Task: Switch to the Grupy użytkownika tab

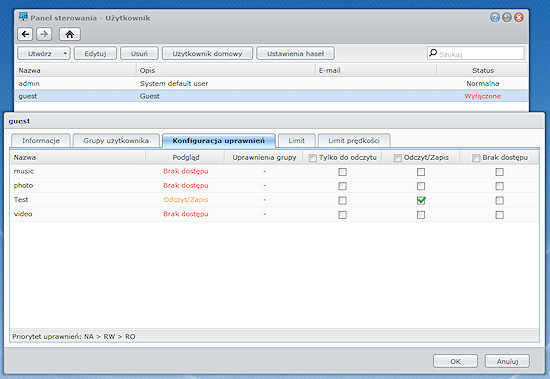Action: tap(116, 141)
